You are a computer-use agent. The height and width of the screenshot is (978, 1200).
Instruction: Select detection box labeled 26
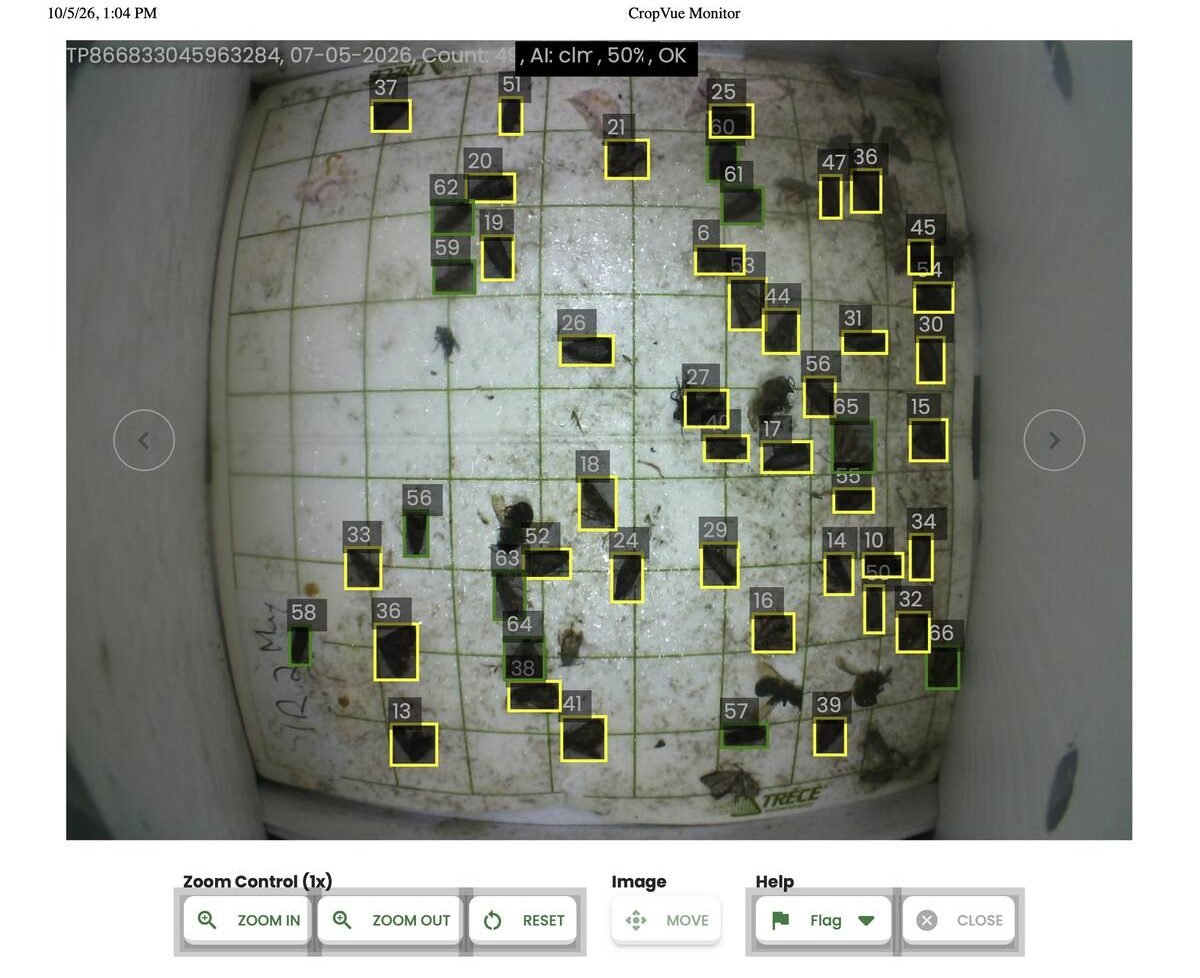click(x=586, y=350)
